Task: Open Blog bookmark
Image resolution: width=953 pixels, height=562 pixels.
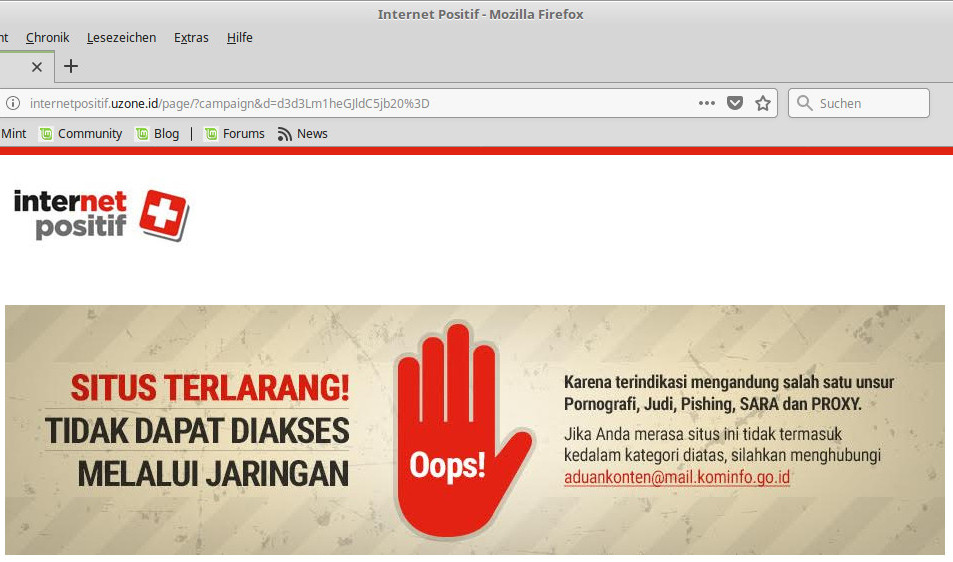Action: coord(157,134)
